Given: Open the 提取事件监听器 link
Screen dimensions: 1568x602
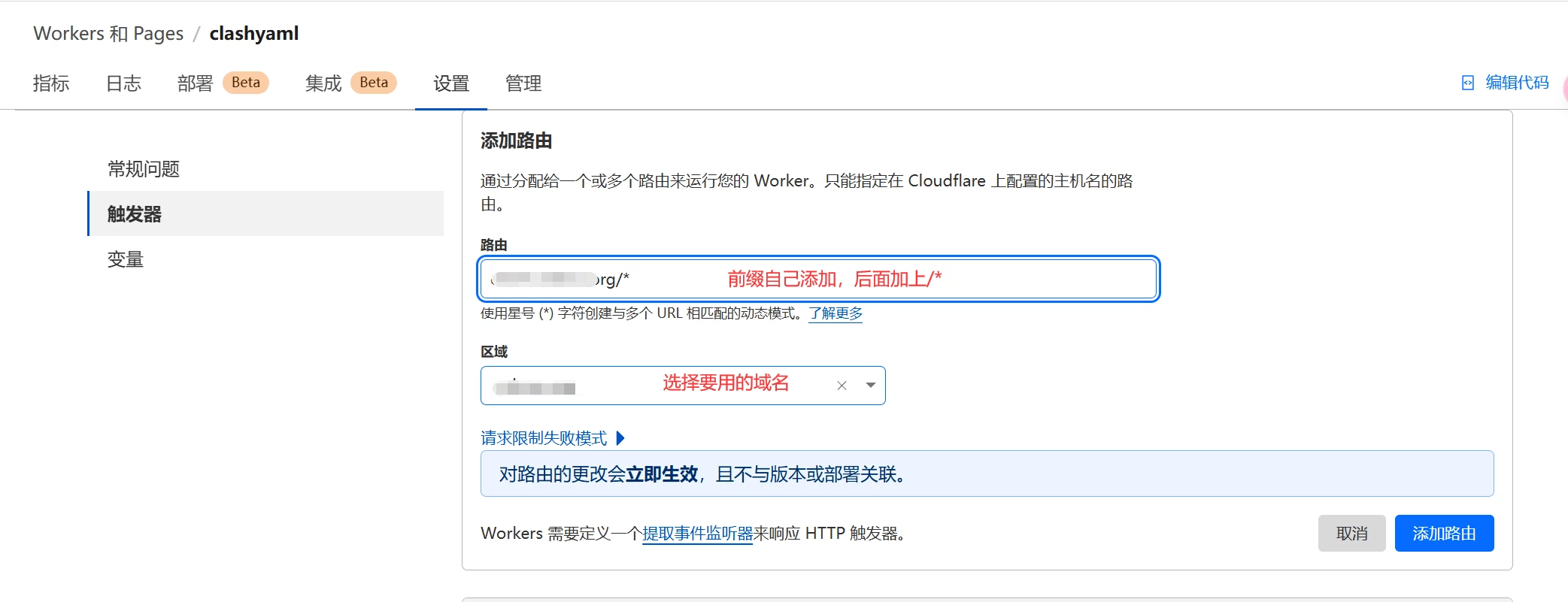Looking at the screenshot, I should [x=697, y=534].
